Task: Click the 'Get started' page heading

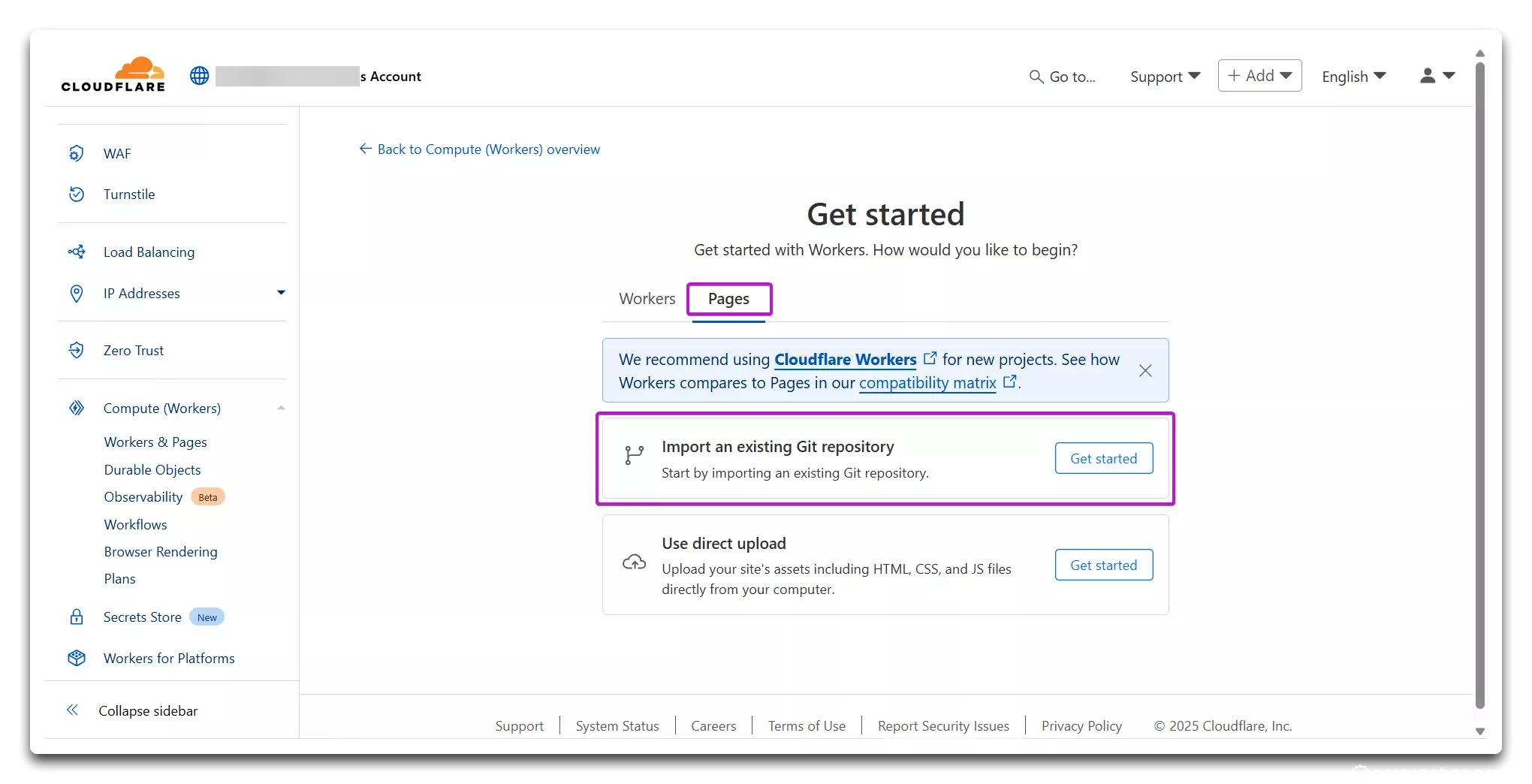Action: (885, 214)
